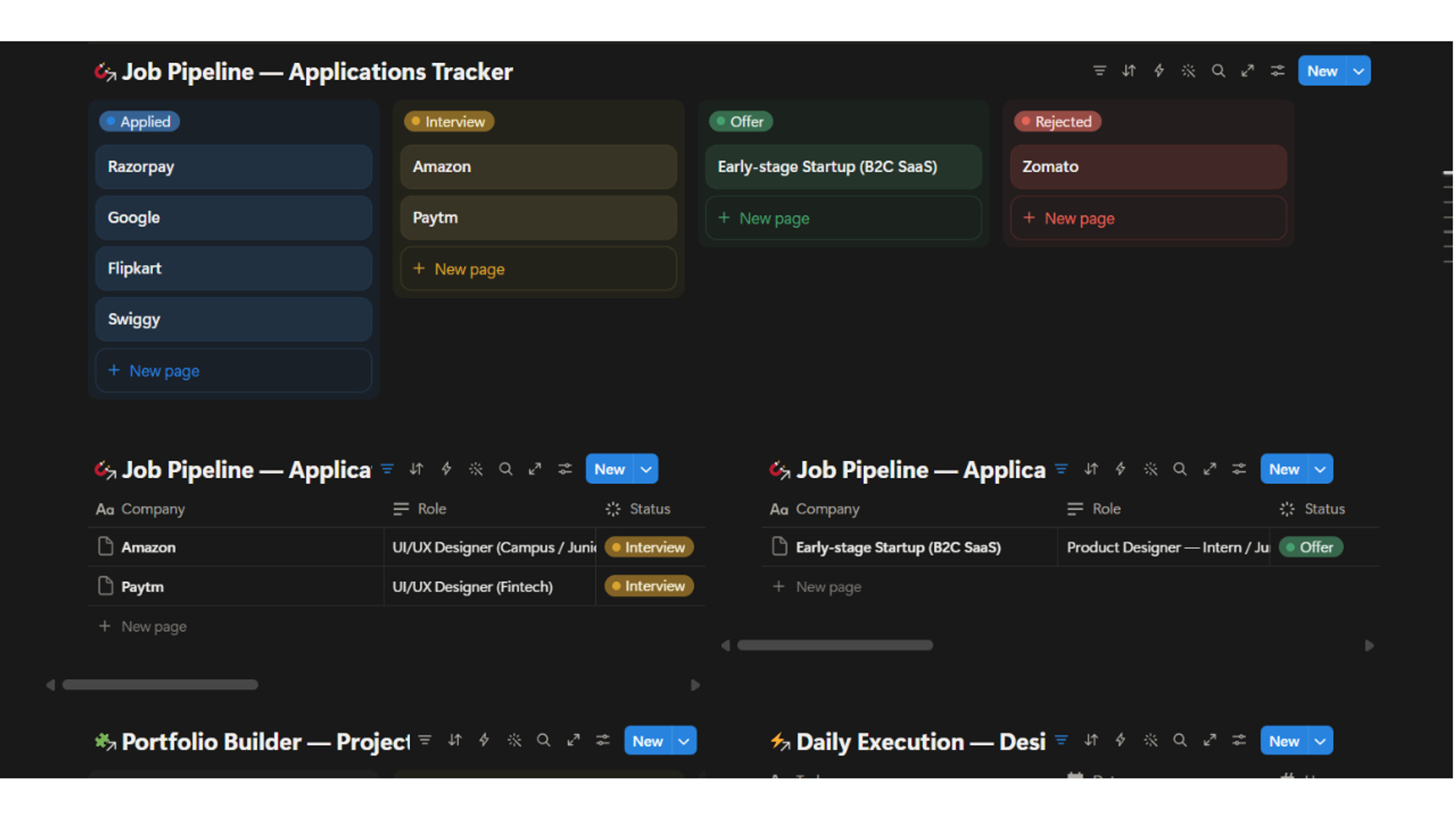Open sort options for Applications Tracker board
This screenshot has height=819, width=1456.
click(x=1129, y=71)
